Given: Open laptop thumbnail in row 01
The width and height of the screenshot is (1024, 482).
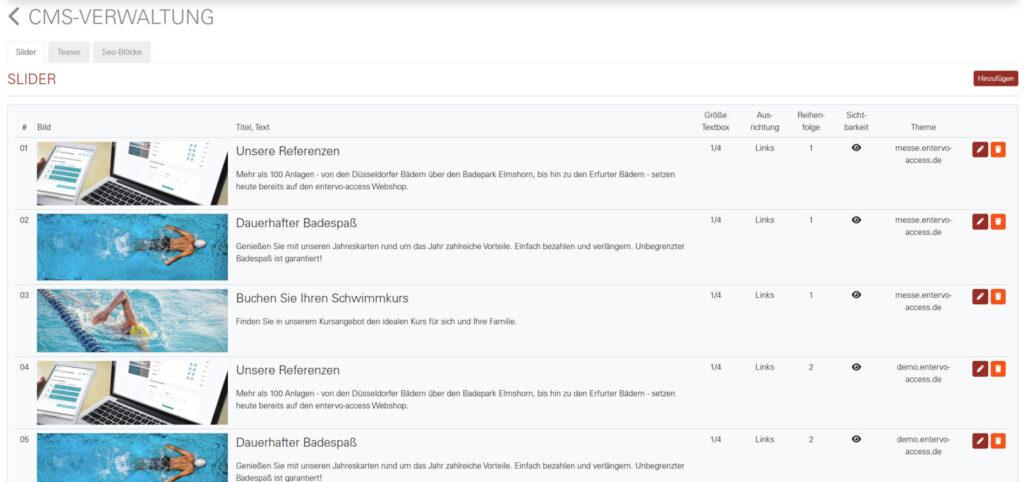Looking at the screenshot, I should [x=133, y=174].
